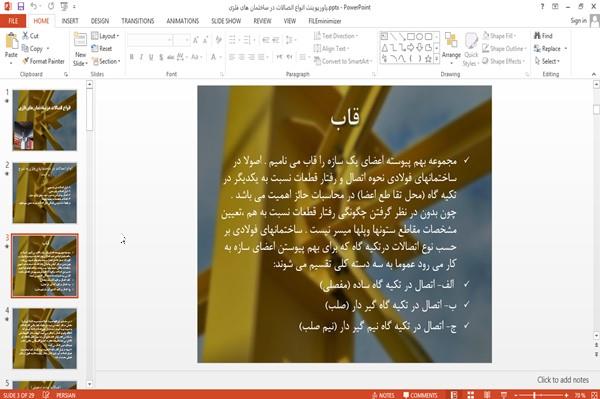Switch to the INSERT tab
600x399 pixels.
coord(70,21)
